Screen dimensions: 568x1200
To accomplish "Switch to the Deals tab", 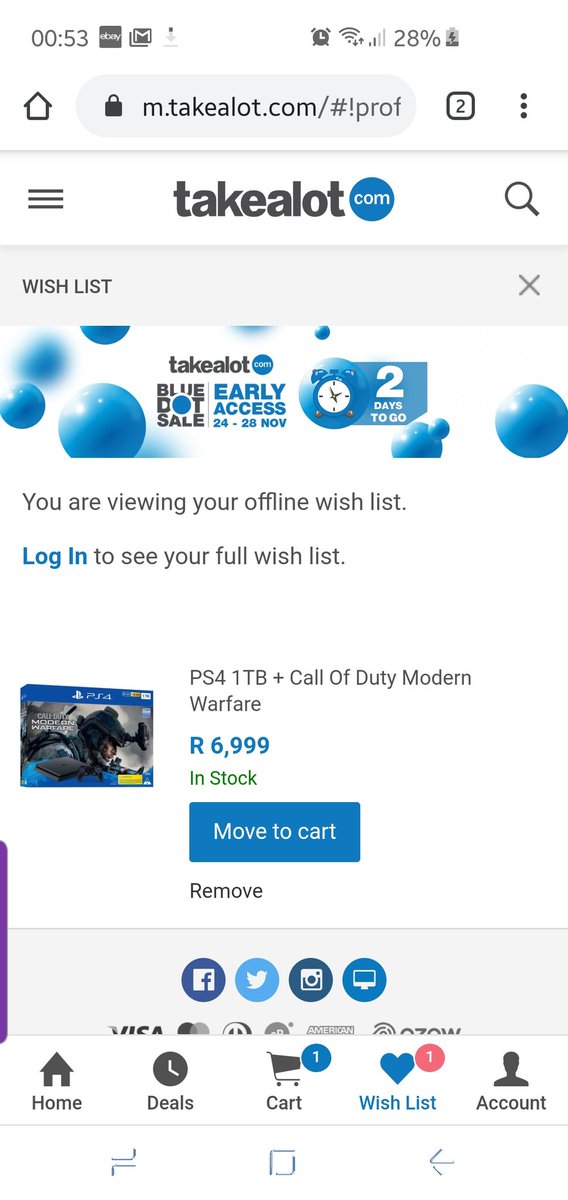I will pos(170,1082).
